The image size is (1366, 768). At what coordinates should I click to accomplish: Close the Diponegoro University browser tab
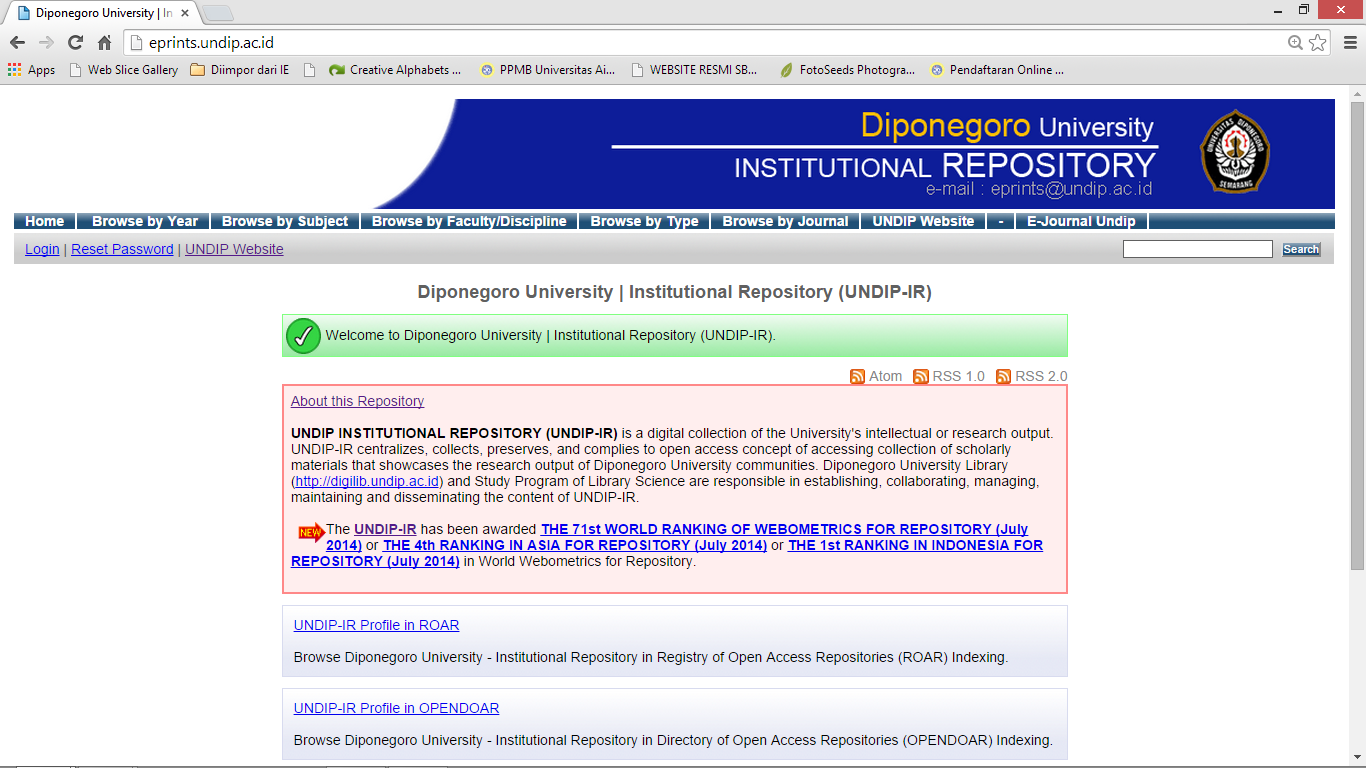[184, 13]
